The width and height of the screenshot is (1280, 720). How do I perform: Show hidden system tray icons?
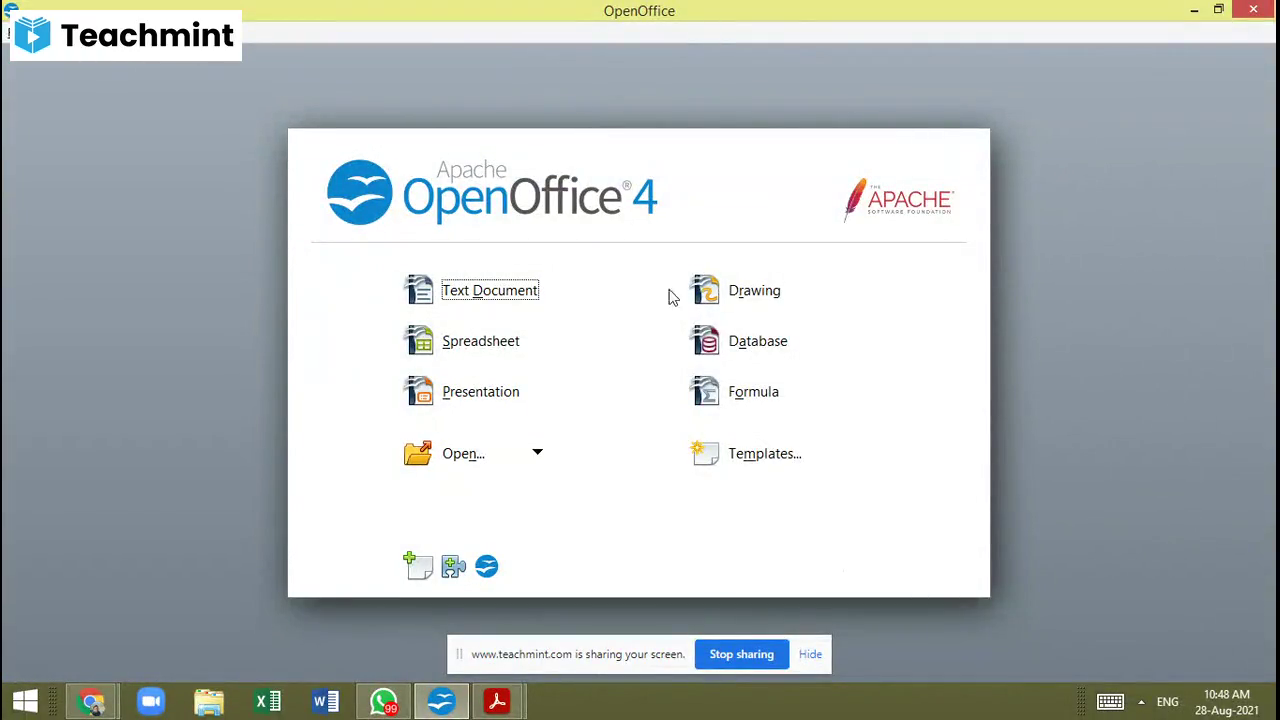1141,702
